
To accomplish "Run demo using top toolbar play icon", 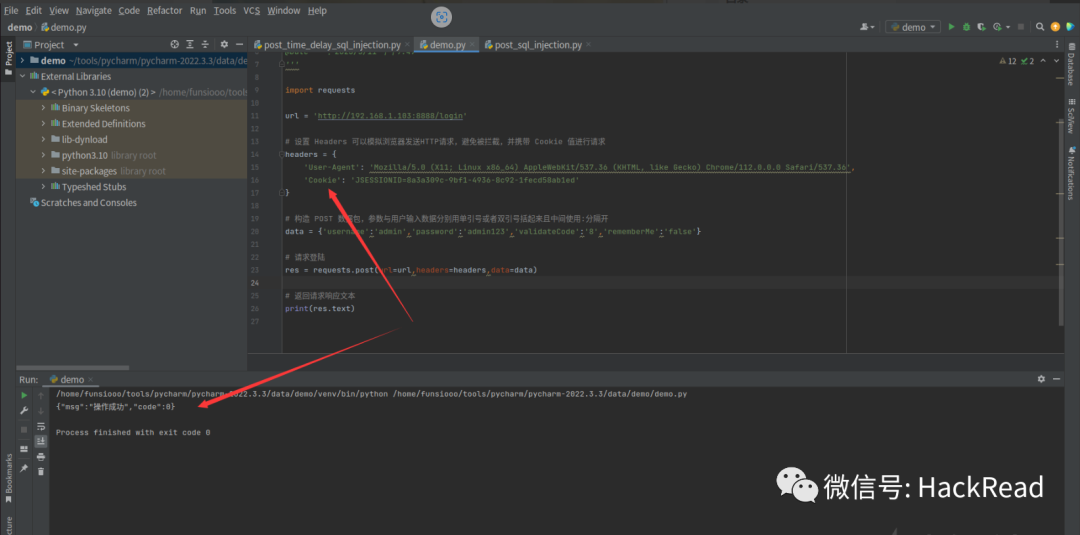I will 951,27.
